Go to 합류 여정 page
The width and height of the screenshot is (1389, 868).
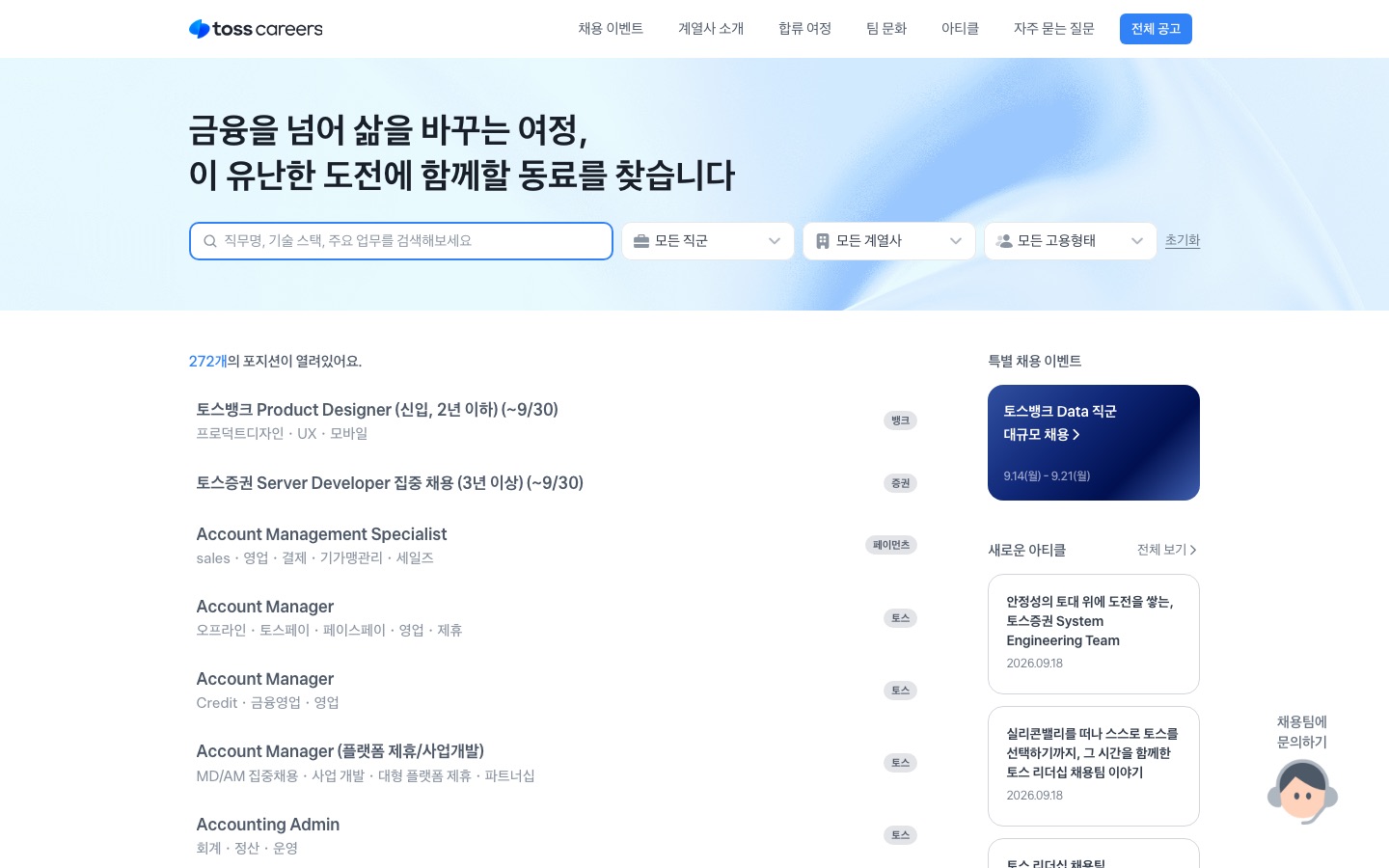[x=804, y=29]
